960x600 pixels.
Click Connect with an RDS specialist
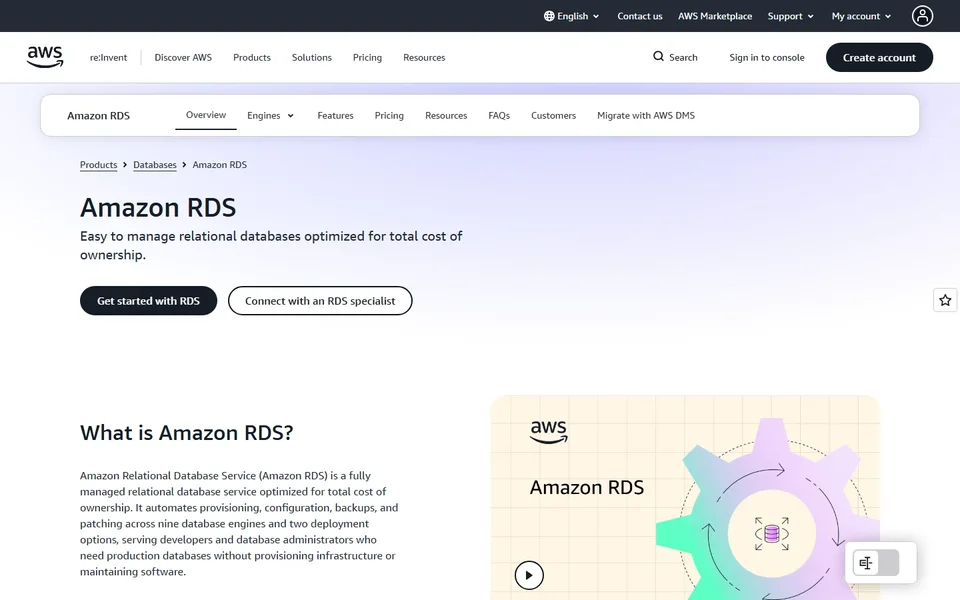[x=320, y=301]
